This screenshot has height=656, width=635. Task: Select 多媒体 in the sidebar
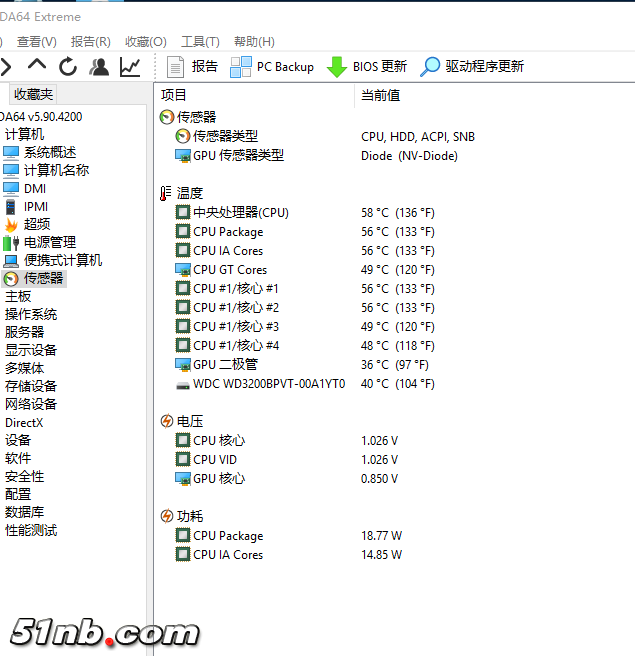(x=24, y=369)
